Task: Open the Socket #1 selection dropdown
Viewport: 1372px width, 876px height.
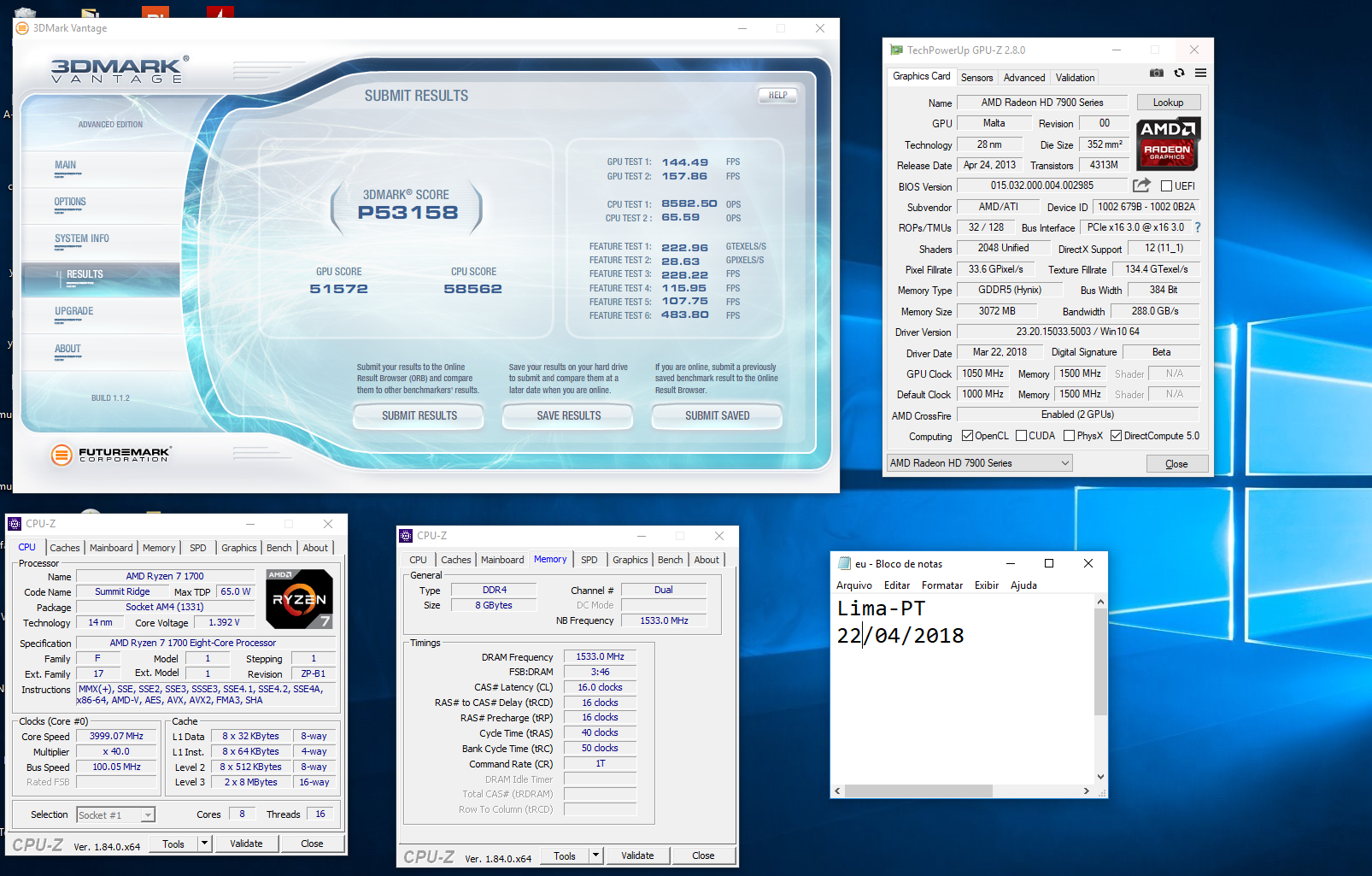Action: coord(116,815)
